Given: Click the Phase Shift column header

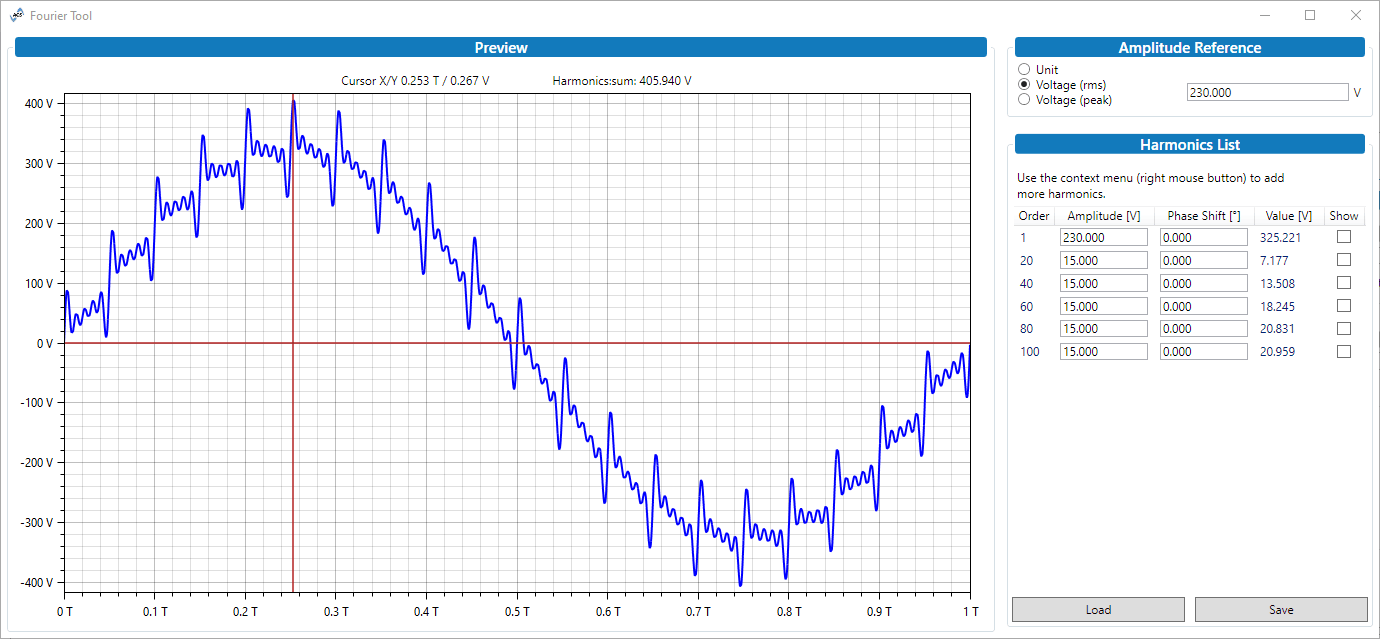Looking at the screenshot, I should (x=1204, y=216).
